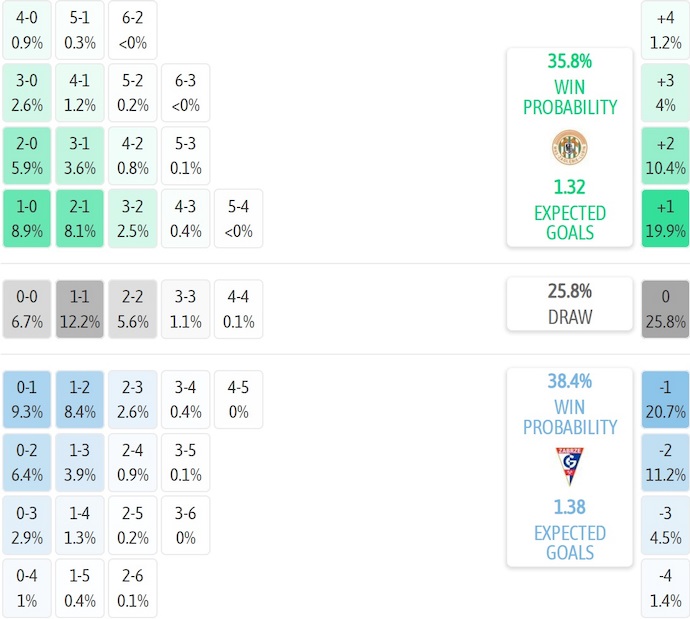Select the +1 goal margin swatch
The image size is (690, 619).
665,218
